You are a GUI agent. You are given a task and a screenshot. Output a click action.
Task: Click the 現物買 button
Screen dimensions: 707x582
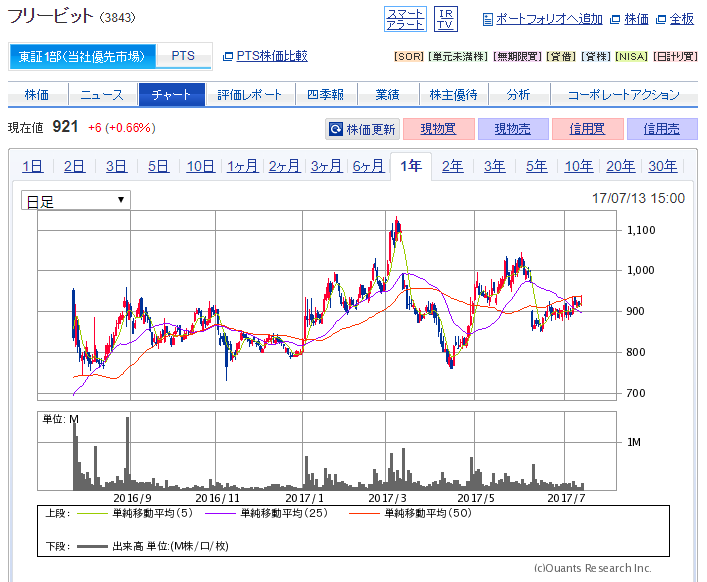(438, 129)
